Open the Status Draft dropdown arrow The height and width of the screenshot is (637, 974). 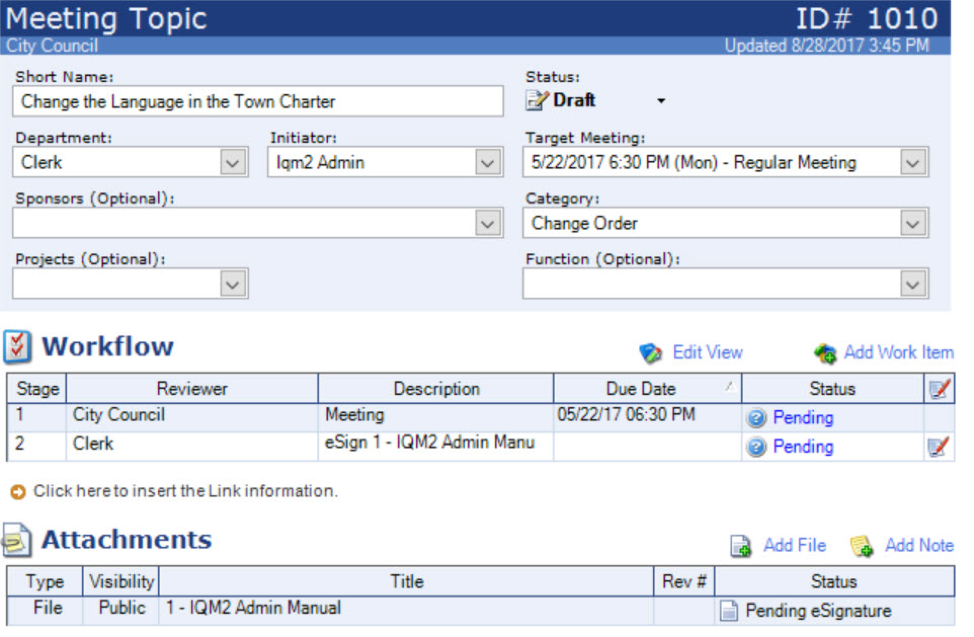661,101
